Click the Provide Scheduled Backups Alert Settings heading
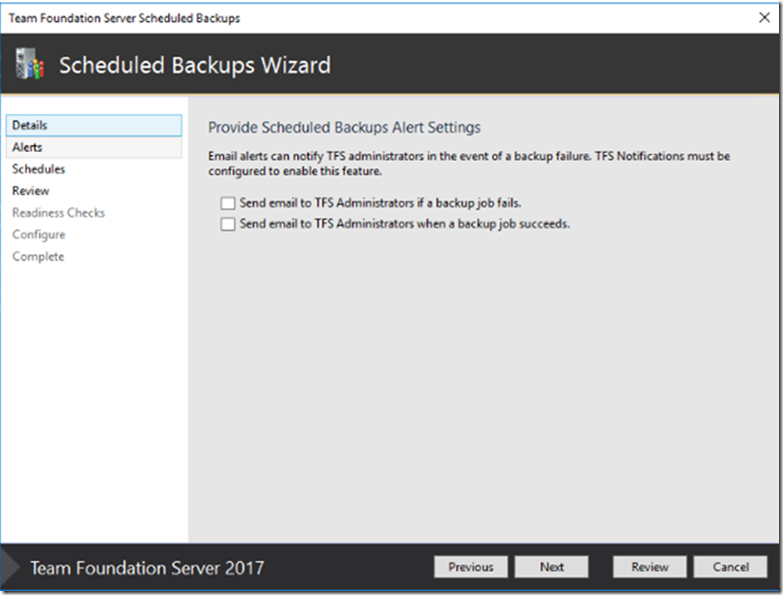This screenshot has width=783, height=595. coord(344,128)
